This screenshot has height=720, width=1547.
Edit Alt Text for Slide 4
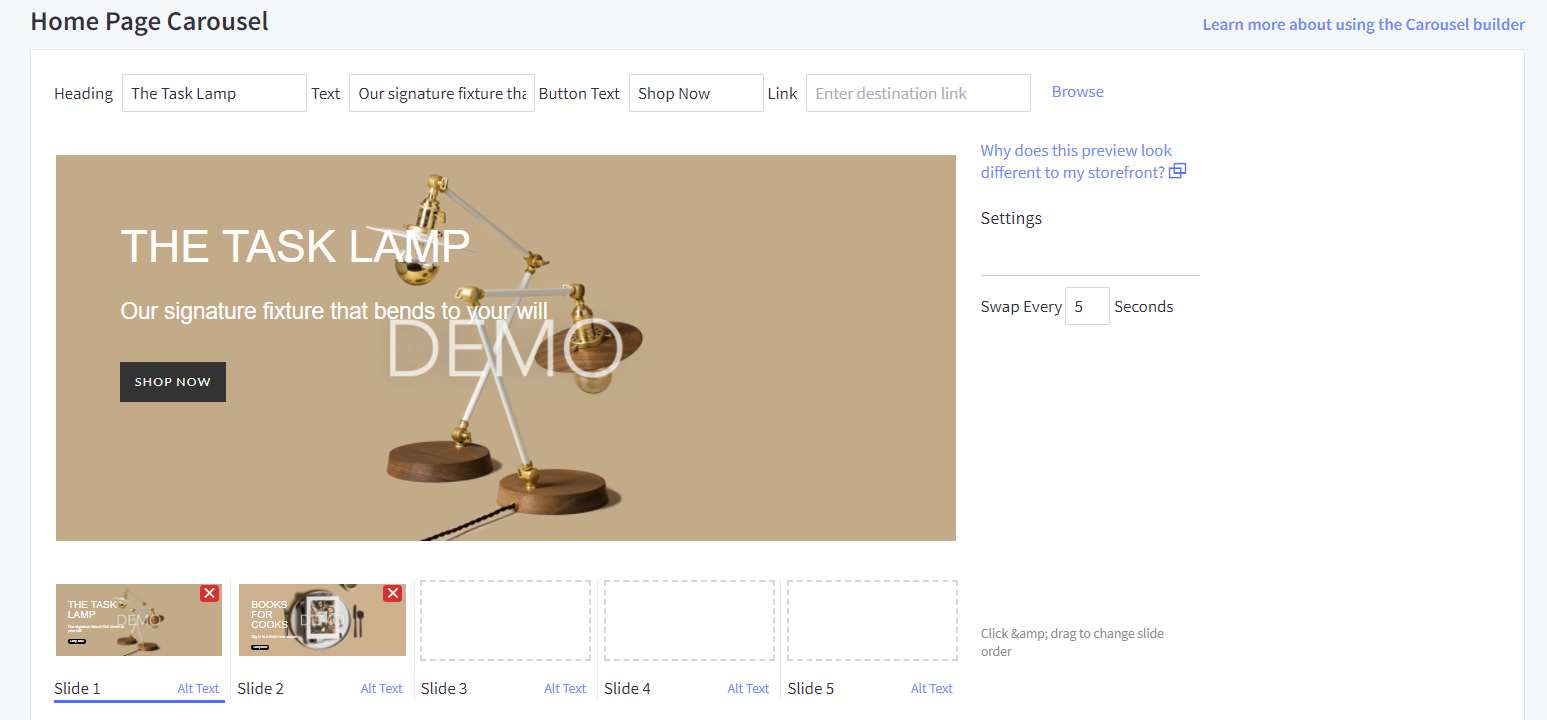point(748,688)
